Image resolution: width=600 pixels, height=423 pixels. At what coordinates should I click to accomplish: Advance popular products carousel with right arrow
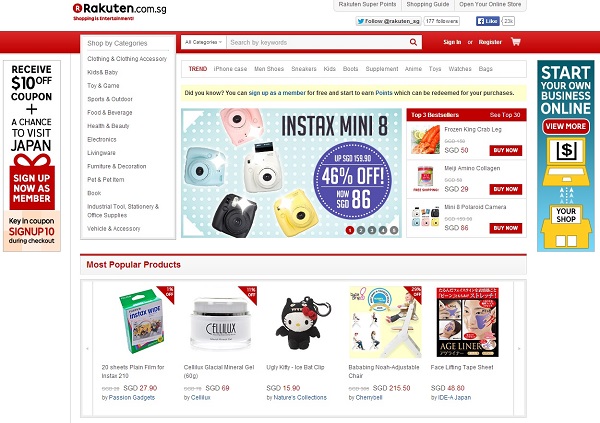pyautogui.click(x=519, y=348)
